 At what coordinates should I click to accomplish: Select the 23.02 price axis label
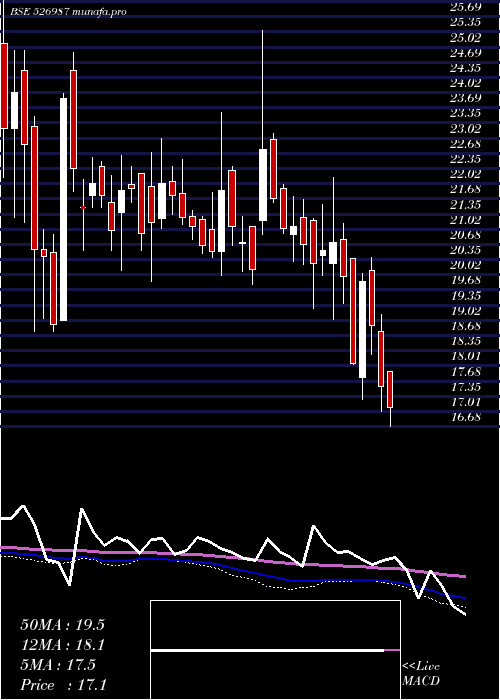click(465, 129)
